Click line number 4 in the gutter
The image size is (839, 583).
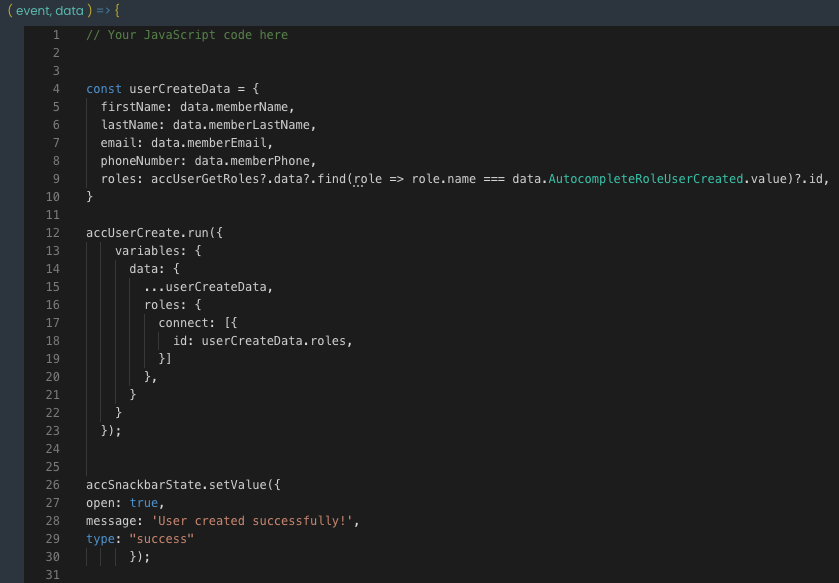tap(56, 89)
